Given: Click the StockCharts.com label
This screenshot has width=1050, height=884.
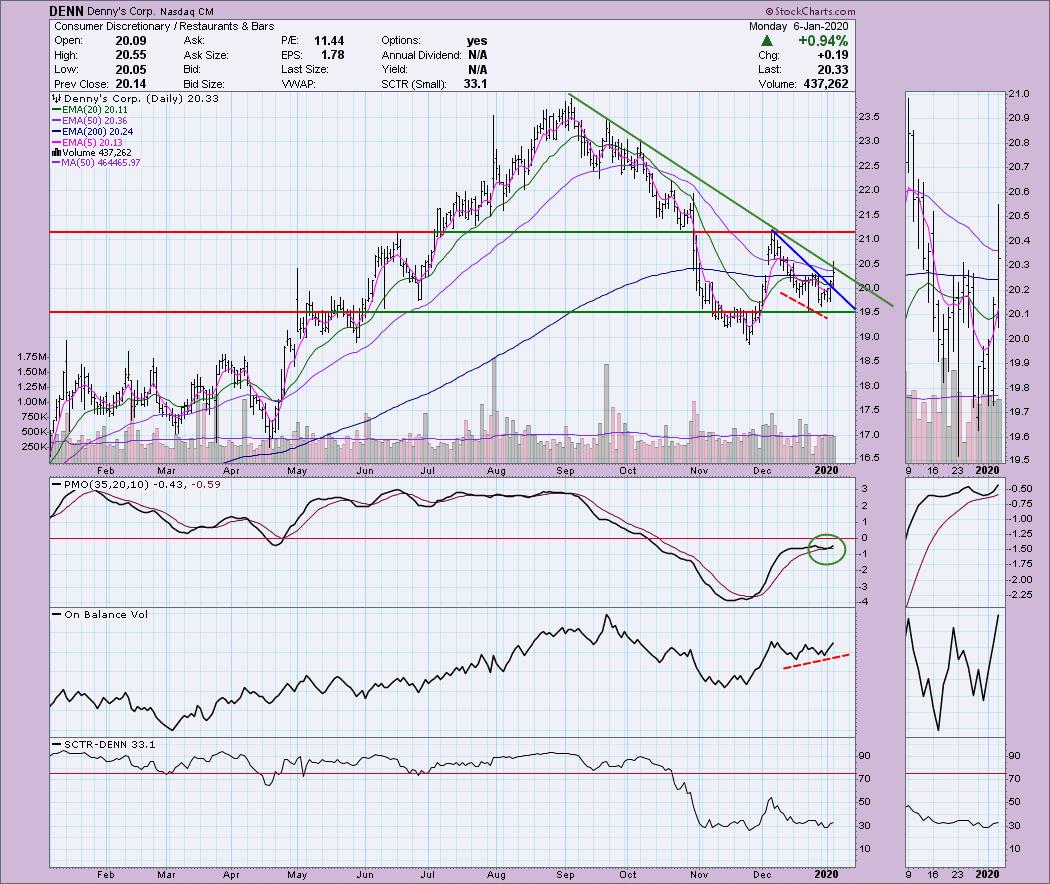Looking at the screenshot, I should point(810,11).
